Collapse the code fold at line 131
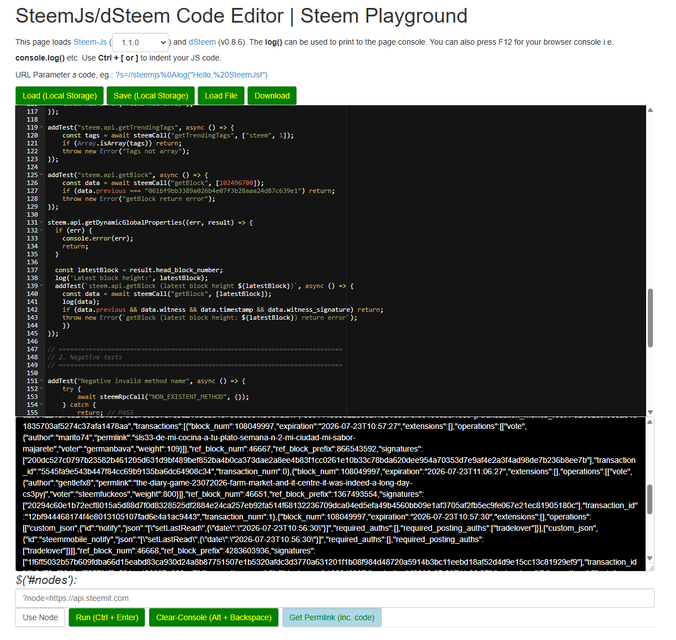Screen dimensions: 676x640 point(41,223)
